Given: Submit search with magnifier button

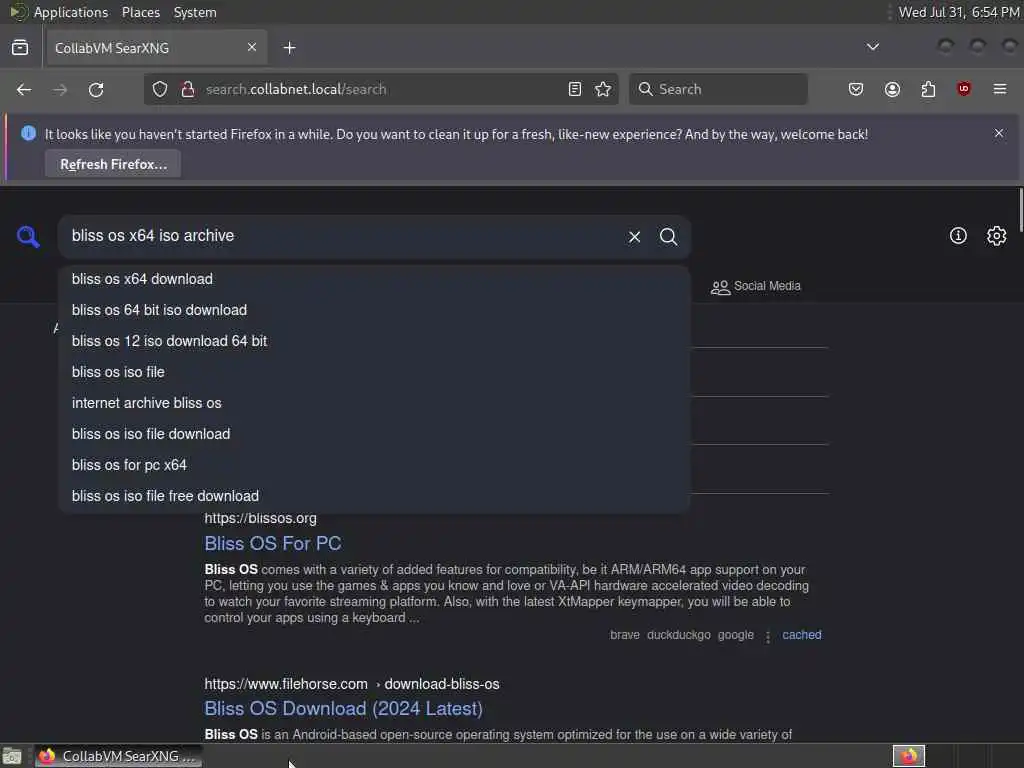Looking at the screenshot, I should [668, 236].
